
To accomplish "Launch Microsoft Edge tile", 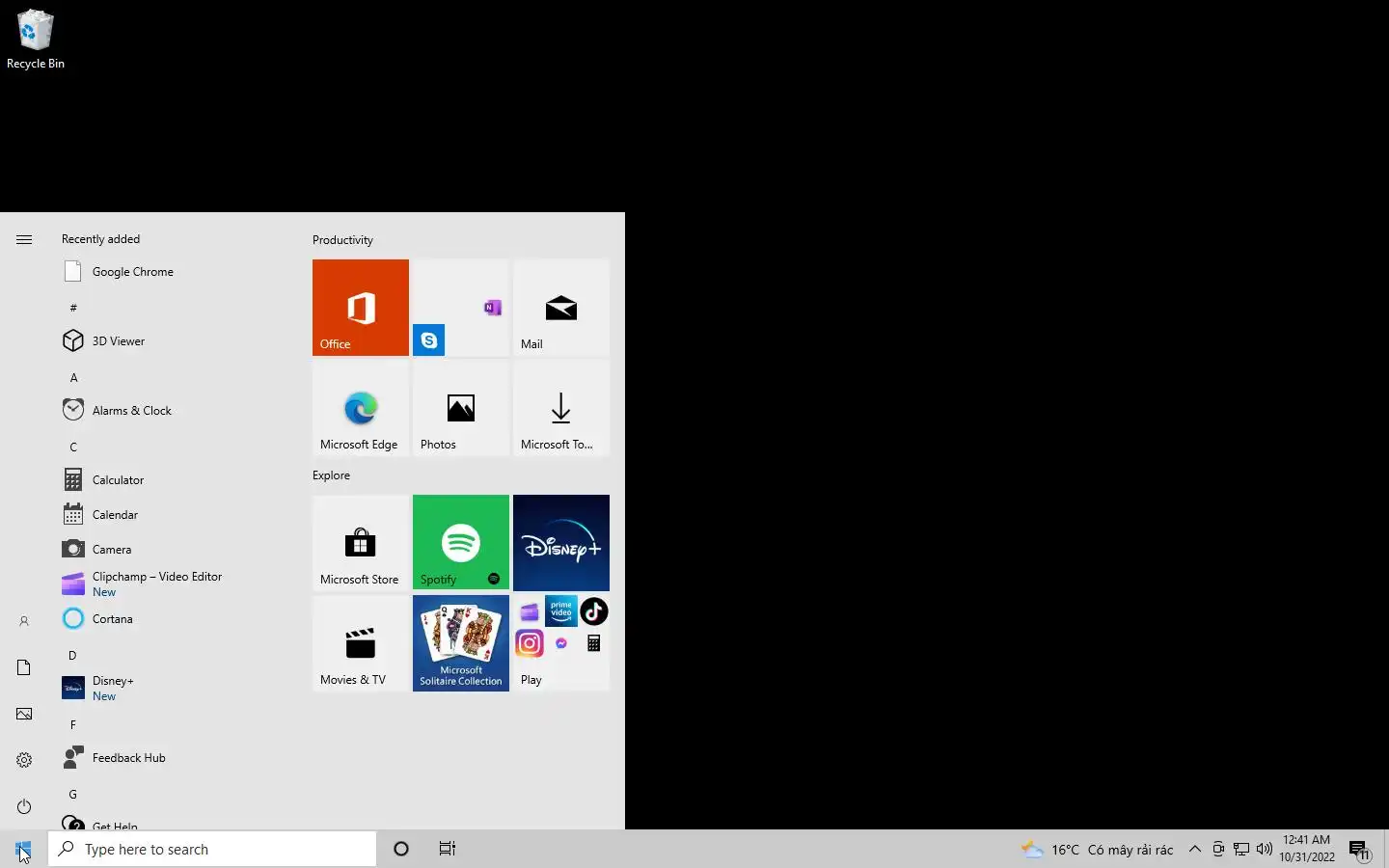I will click(x=361, y=408).
